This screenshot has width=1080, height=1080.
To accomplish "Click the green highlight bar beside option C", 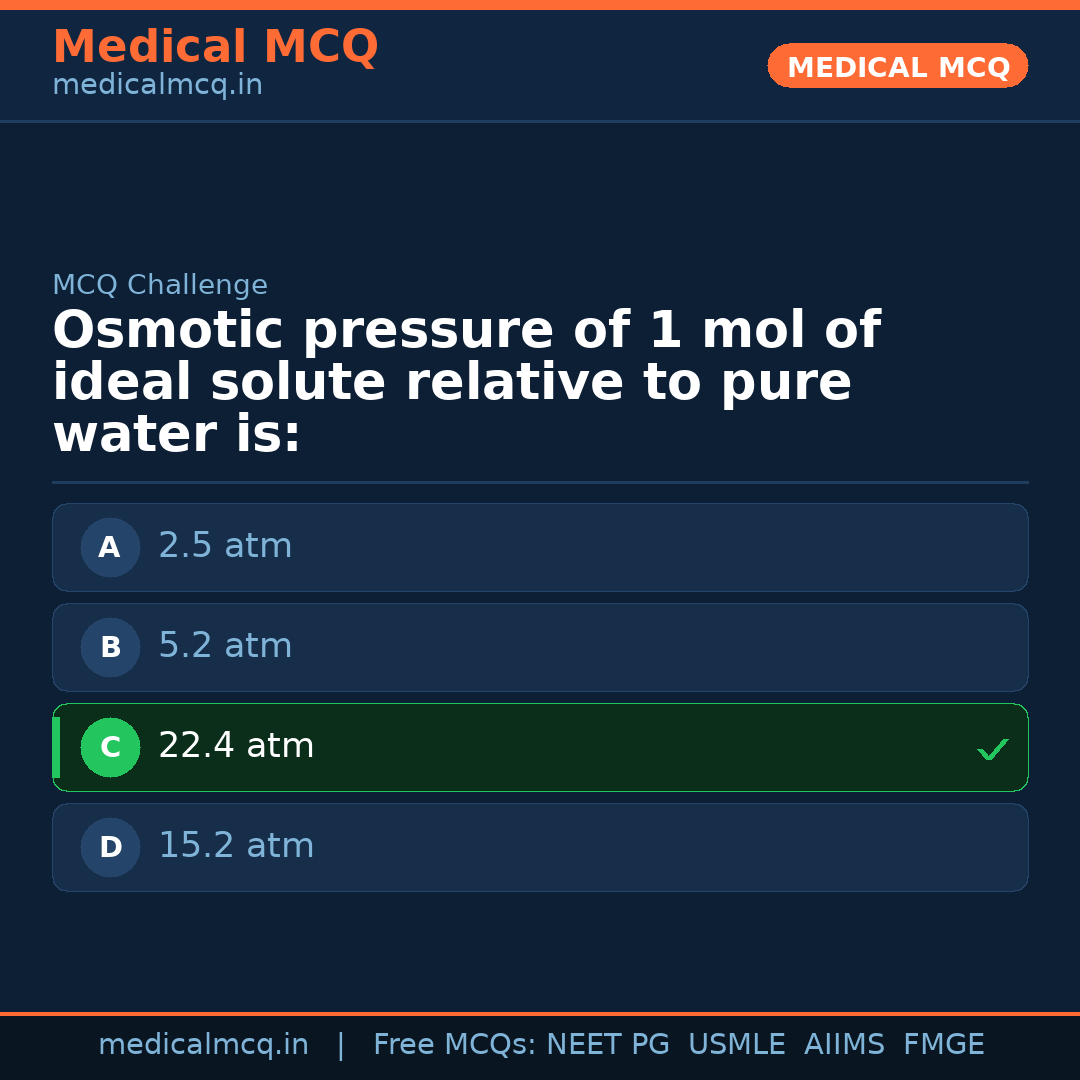I will tap(55, 747).
